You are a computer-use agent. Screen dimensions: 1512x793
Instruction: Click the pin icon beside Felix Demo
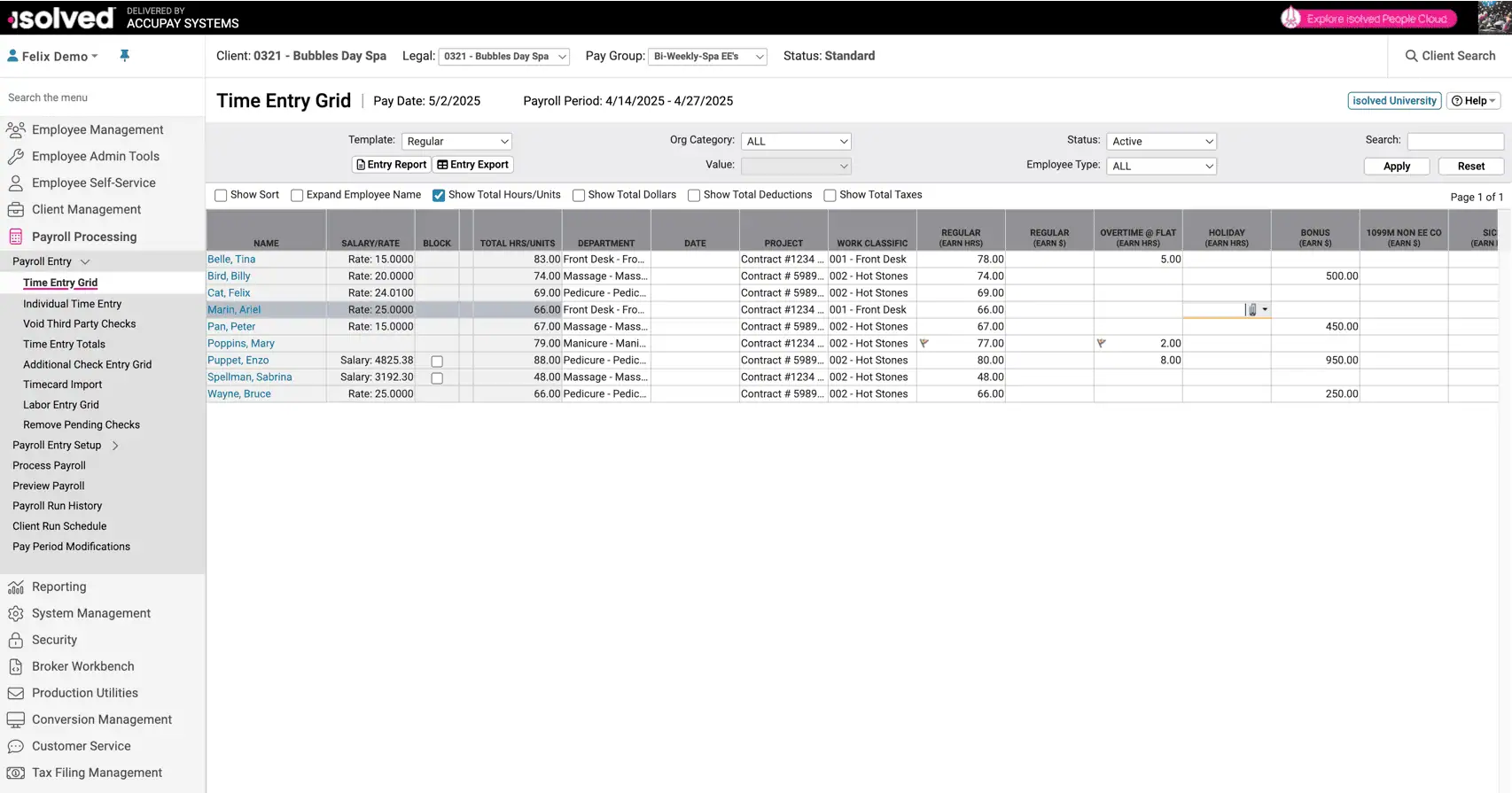point(125,56)
